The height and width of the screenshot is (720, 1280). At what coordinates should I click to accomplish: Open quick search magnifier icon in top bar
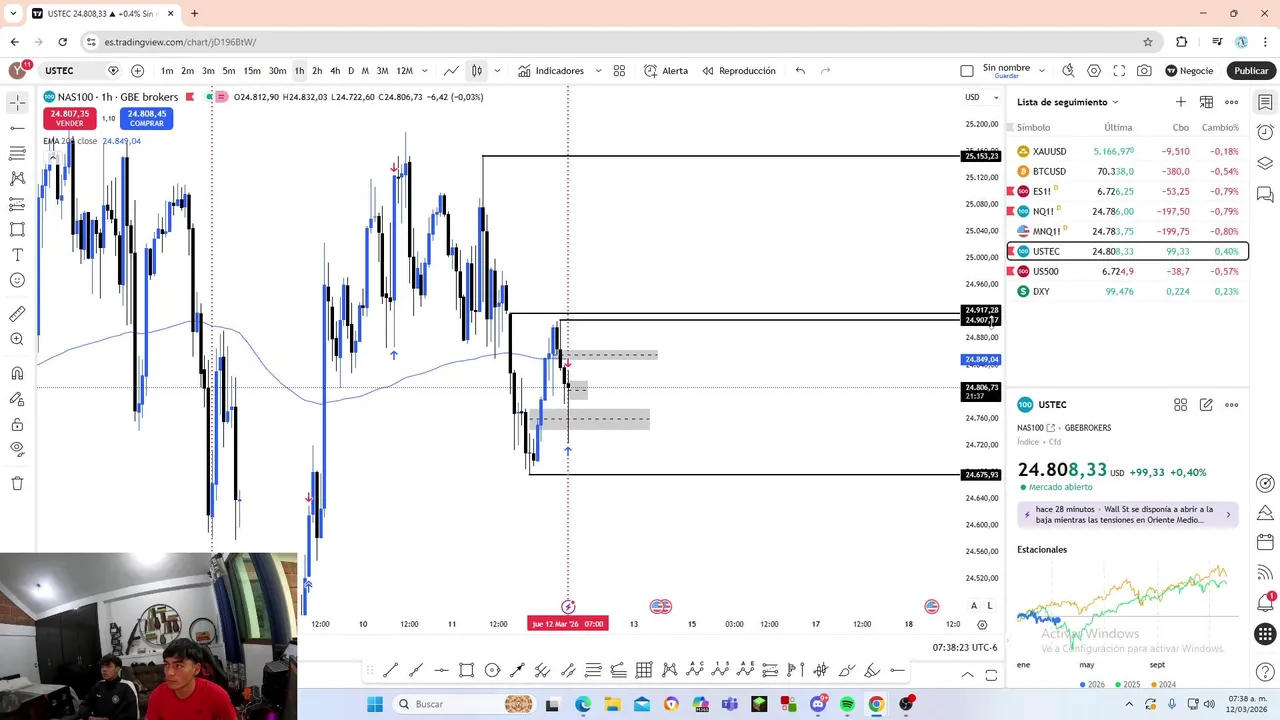point(1068,71)
